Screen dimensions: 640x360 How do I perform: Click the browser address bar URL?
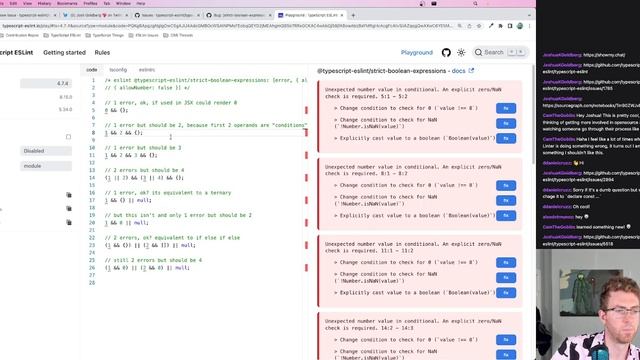pos(227,26)
